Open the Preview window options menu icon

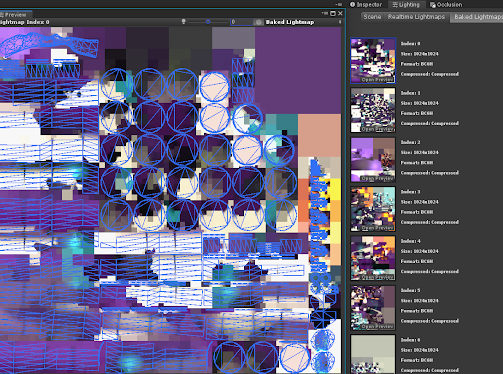coord(325,13)
